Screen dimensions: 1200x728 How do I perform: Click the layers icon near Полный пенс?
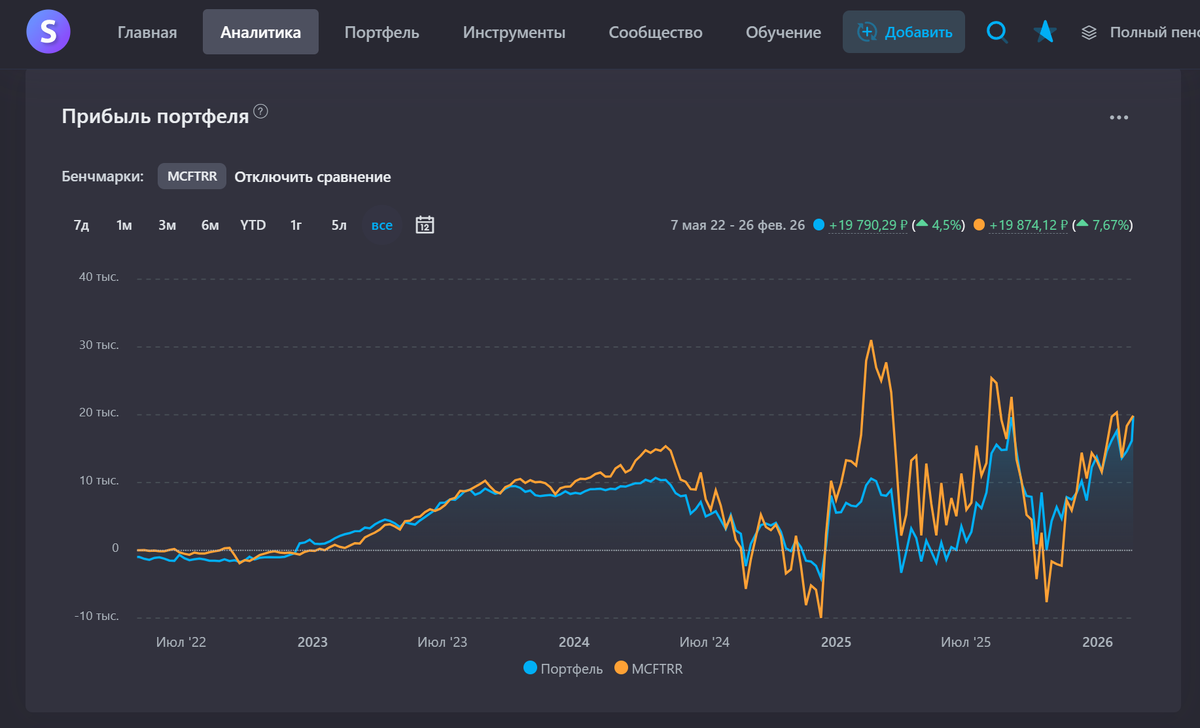tap(1089, 33)
